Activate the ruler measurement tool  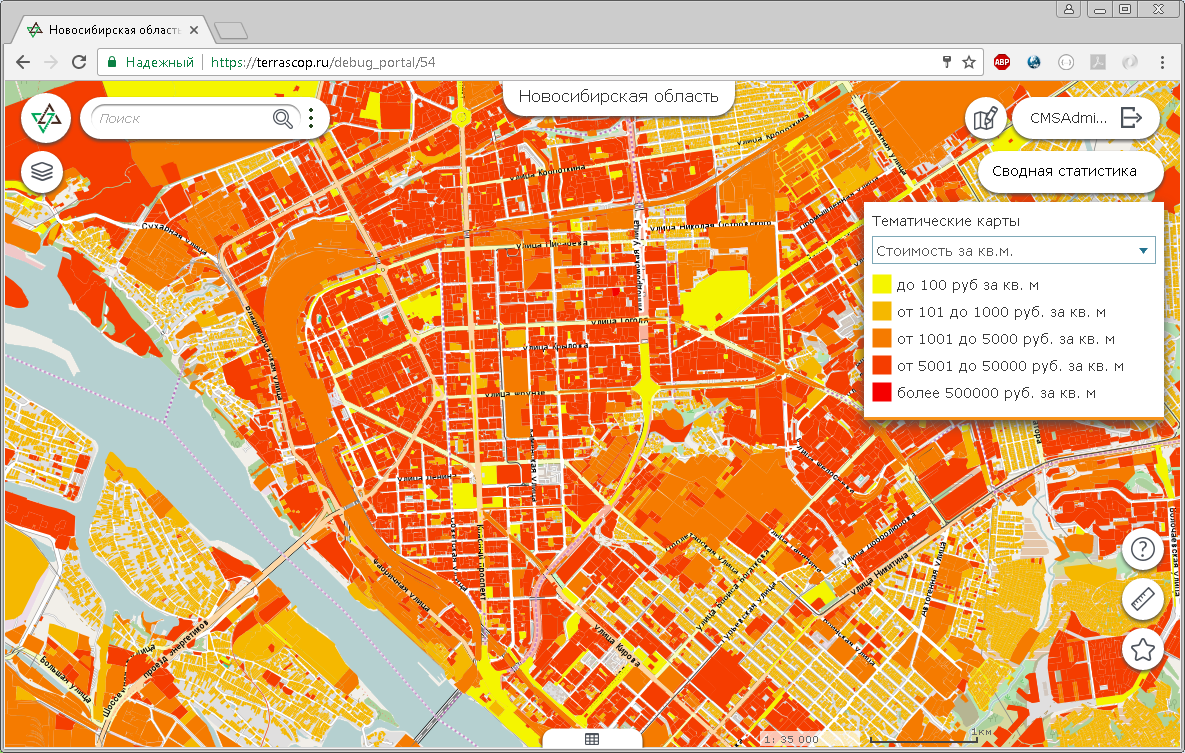1142,600
